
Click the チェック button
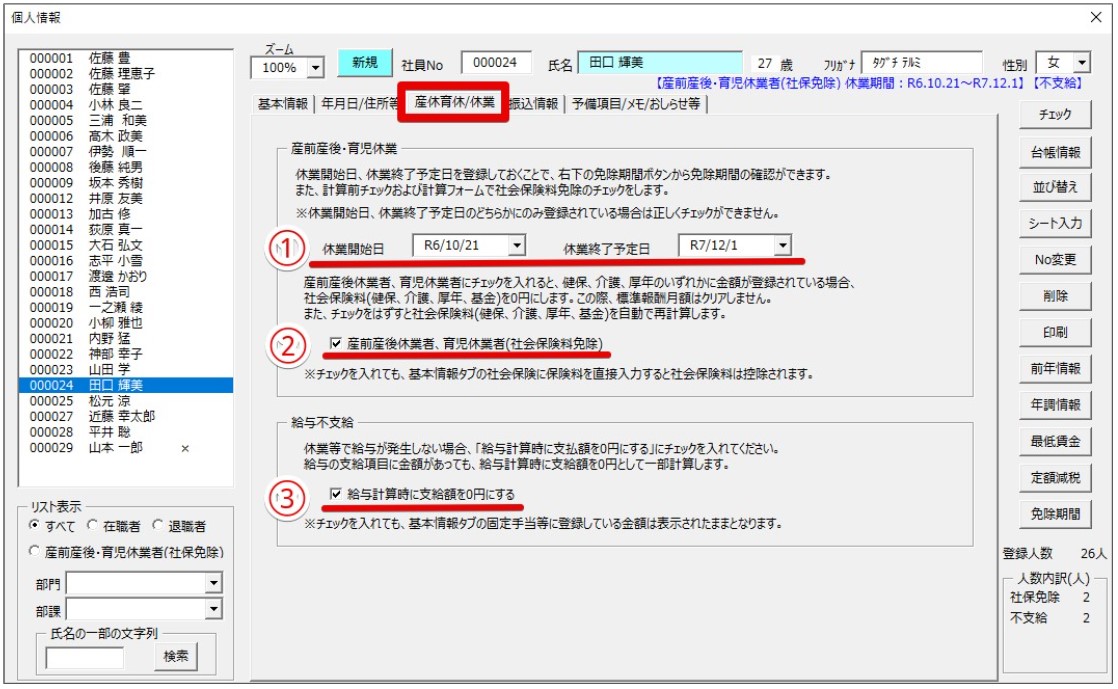[1055, 114]
